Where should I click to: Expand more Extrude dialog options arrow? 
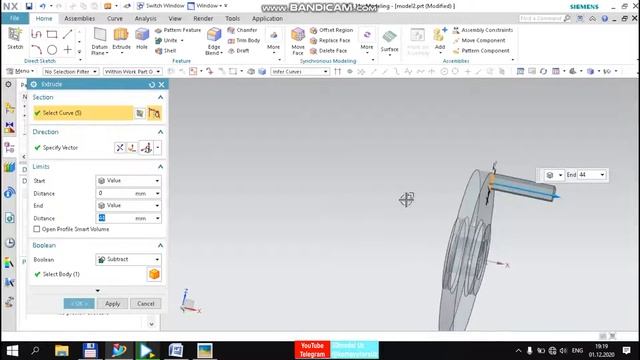point(98,291)
